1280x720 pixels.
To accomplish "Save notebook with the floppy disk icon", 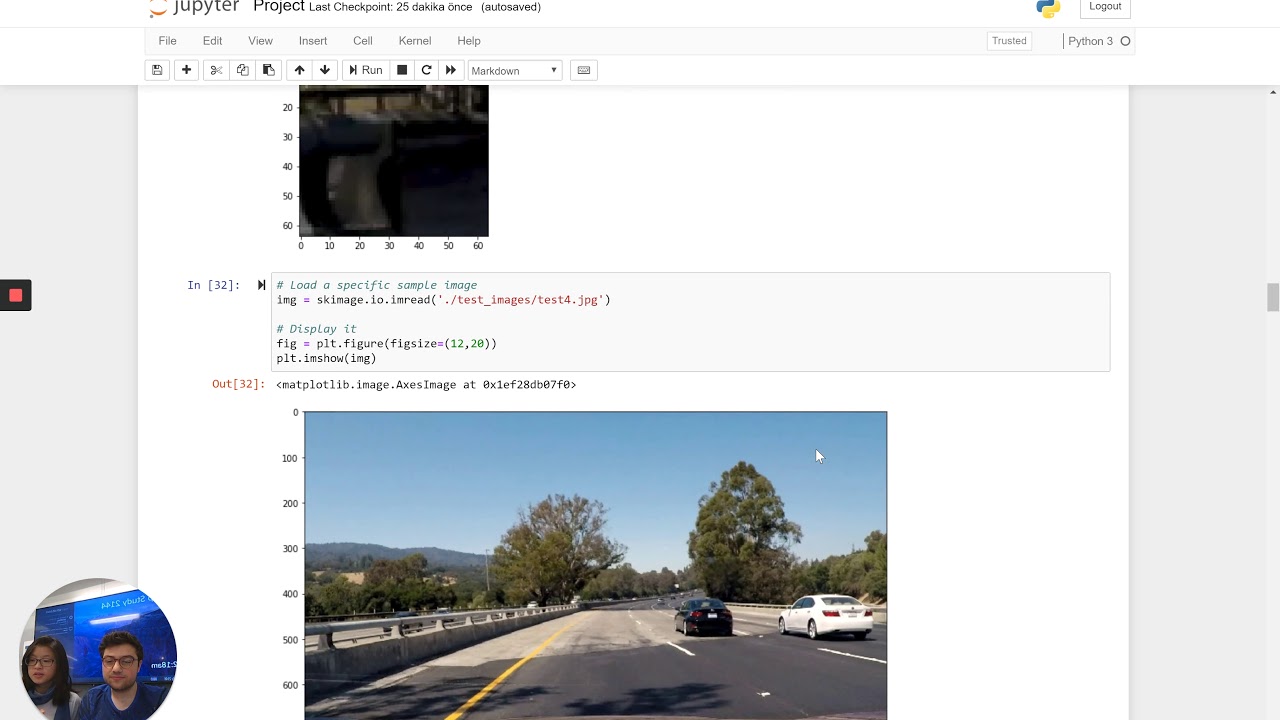I will 157,70.
